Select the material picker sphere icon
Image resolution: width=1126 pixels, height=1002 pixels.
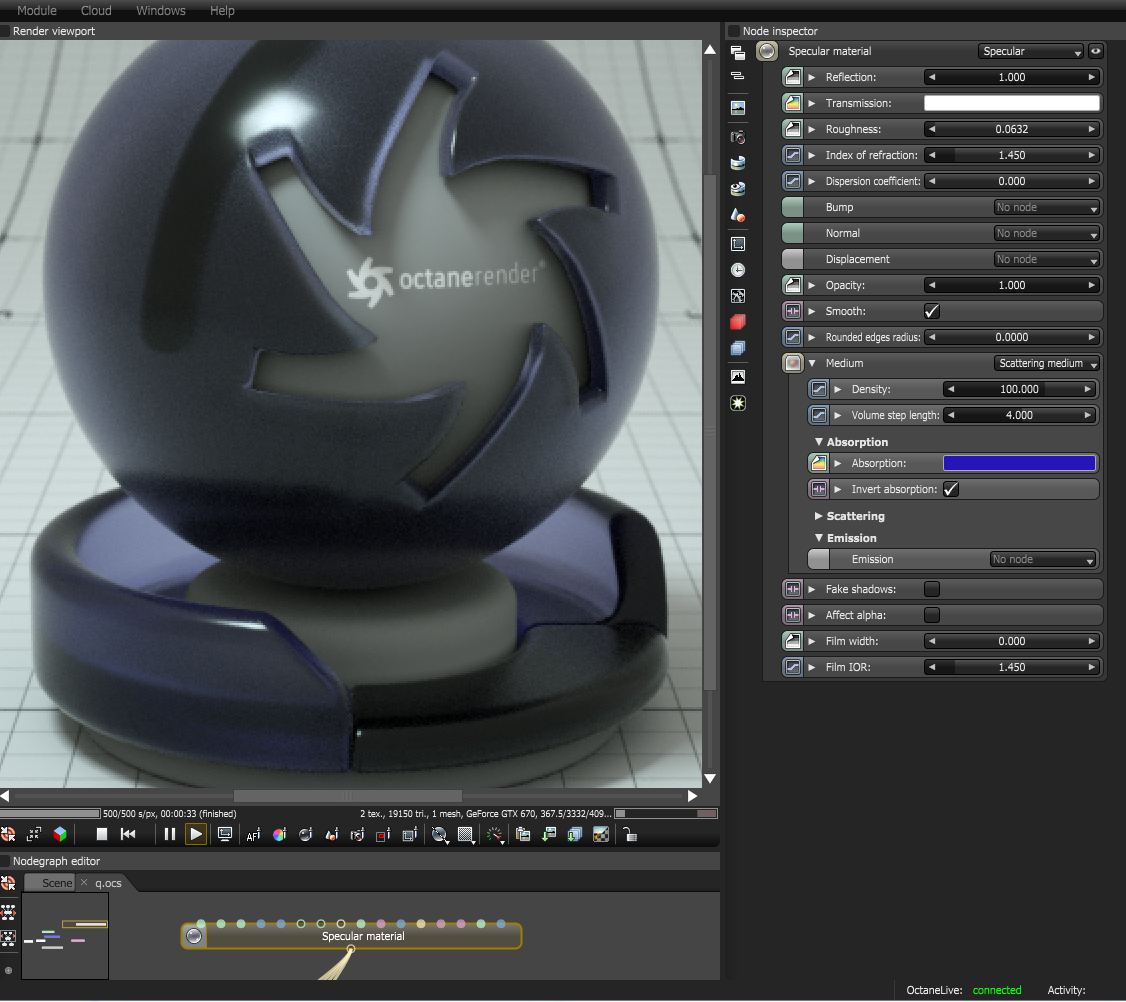(x=306, y=835)
